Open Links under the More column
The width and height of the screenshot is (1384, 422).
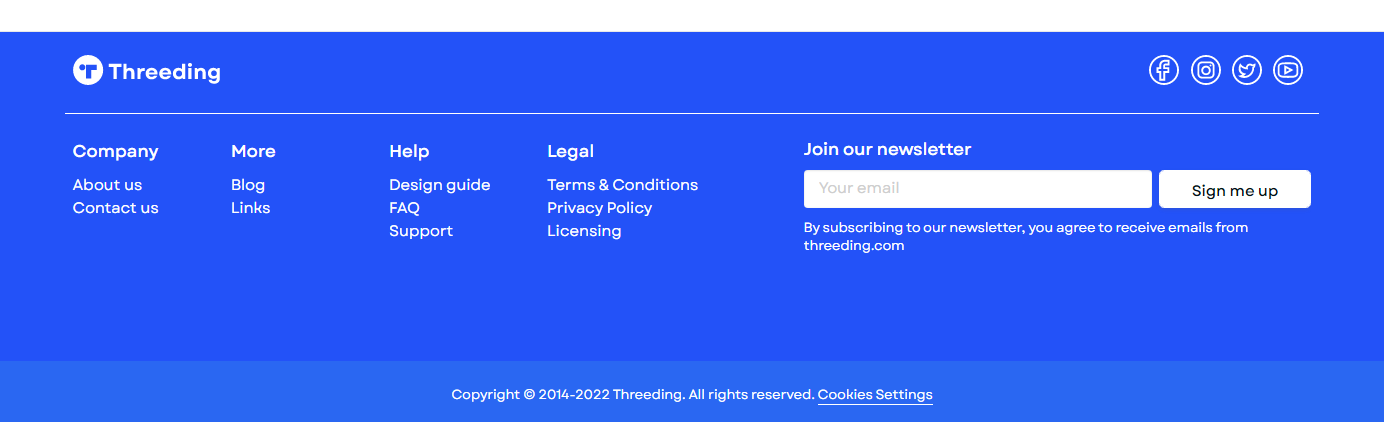250,208
